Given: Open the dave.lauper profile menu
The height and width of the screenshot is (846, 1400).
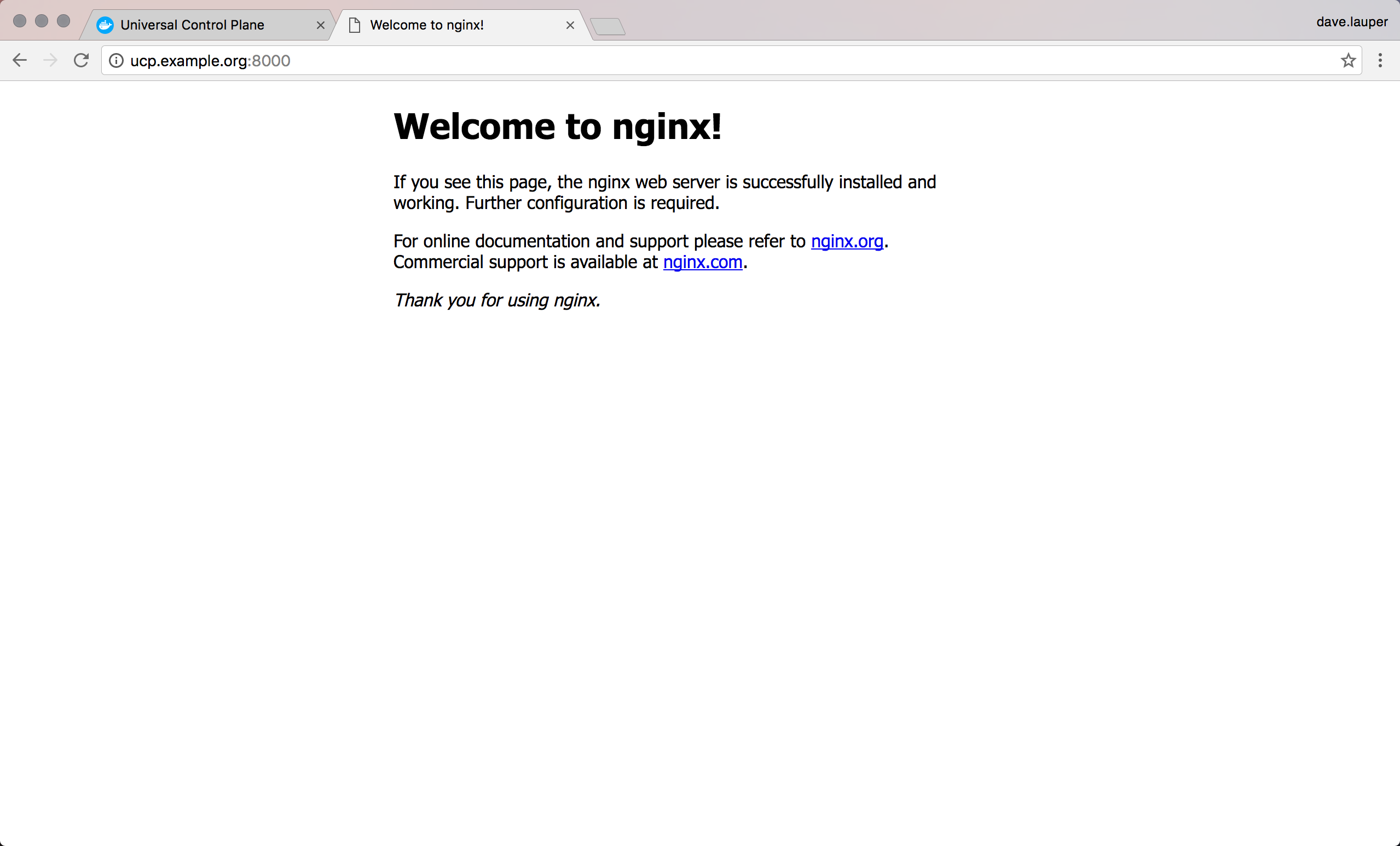Looking at the screenshot, I should tap(1352, 21).
